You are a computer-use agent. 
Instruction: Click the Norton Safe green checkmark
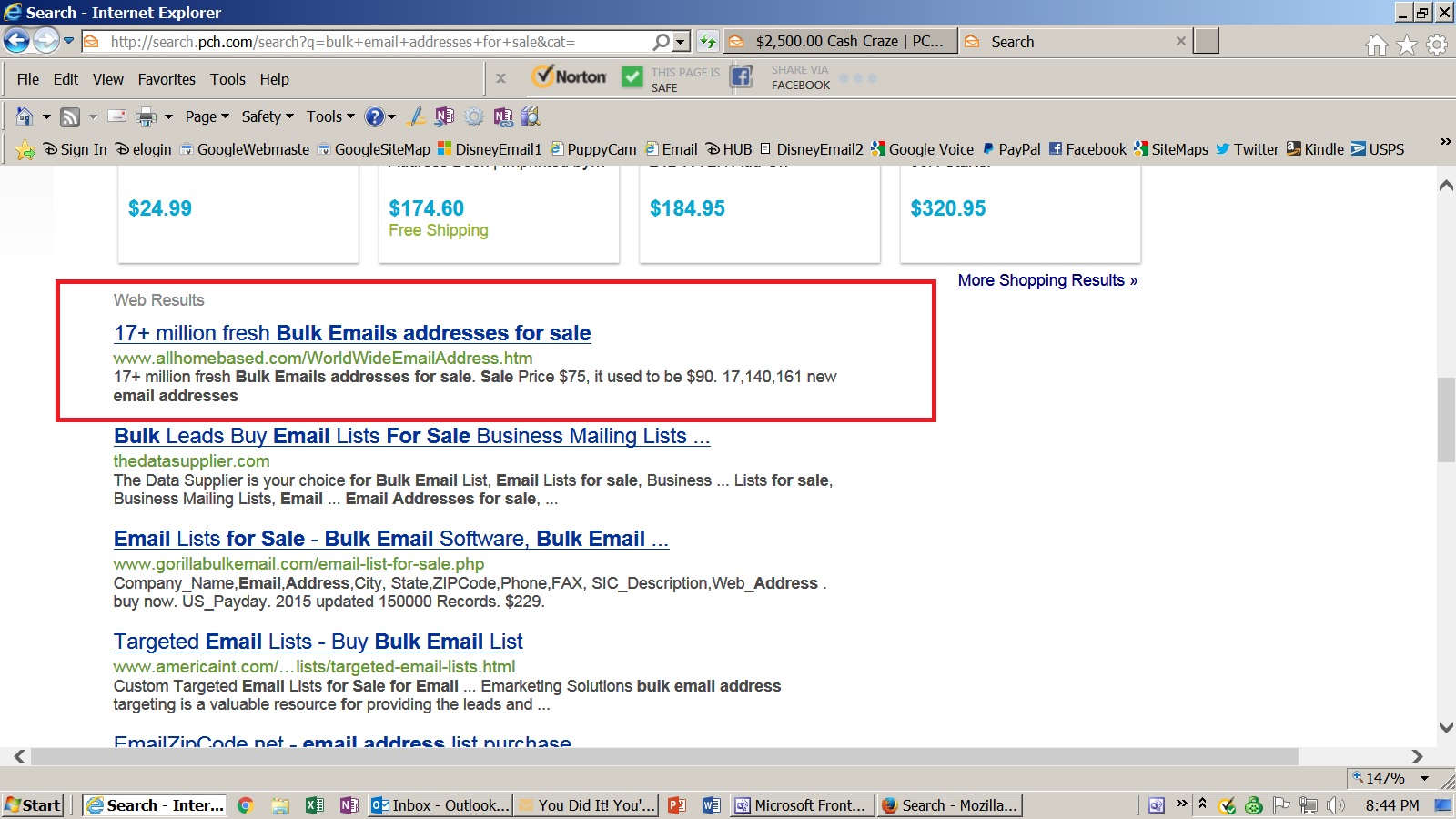pos(632,77)
